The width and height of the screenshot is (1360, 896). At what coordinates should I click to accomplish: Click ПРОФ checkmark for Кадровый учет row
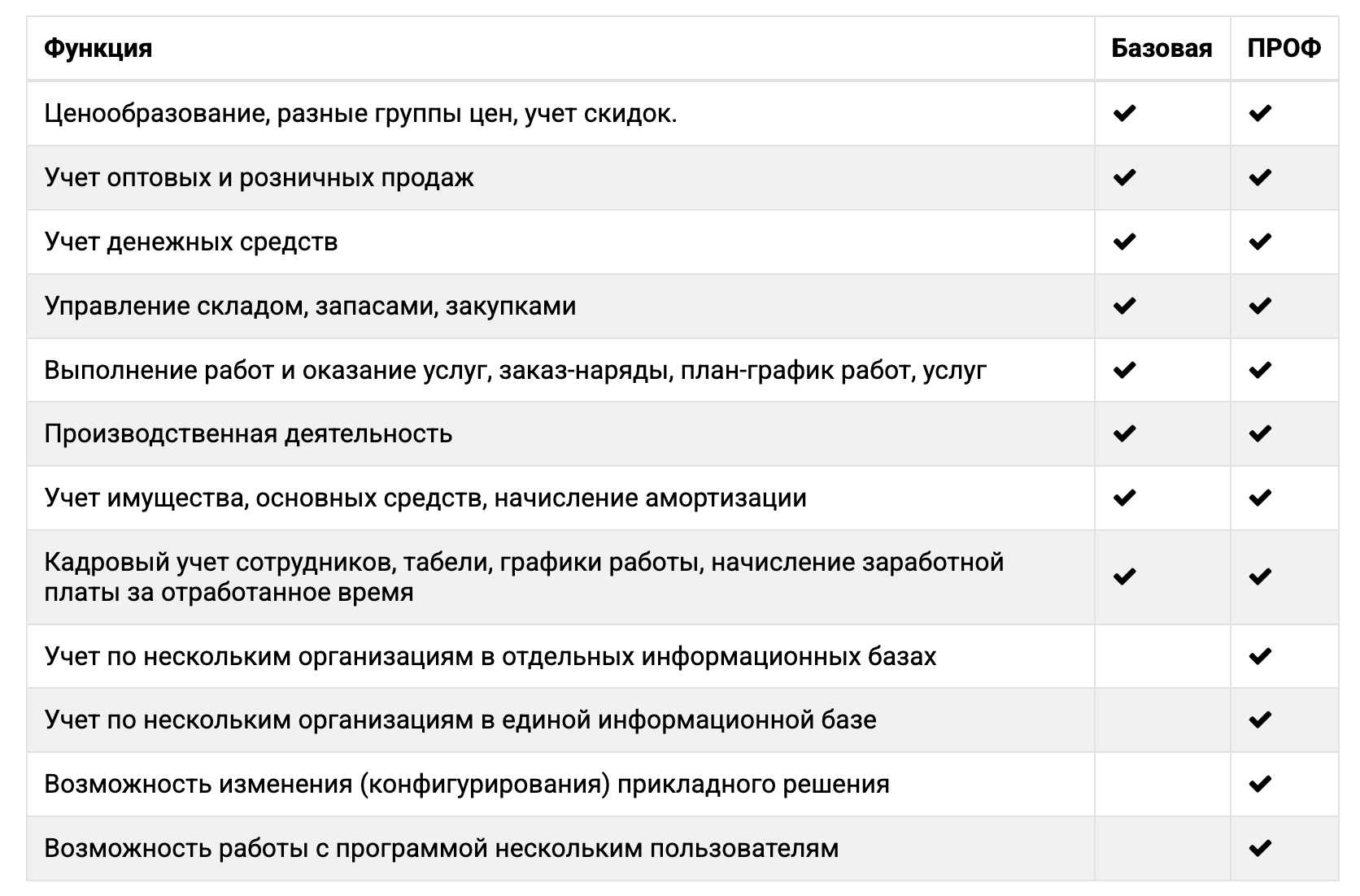click(1260, 576)
